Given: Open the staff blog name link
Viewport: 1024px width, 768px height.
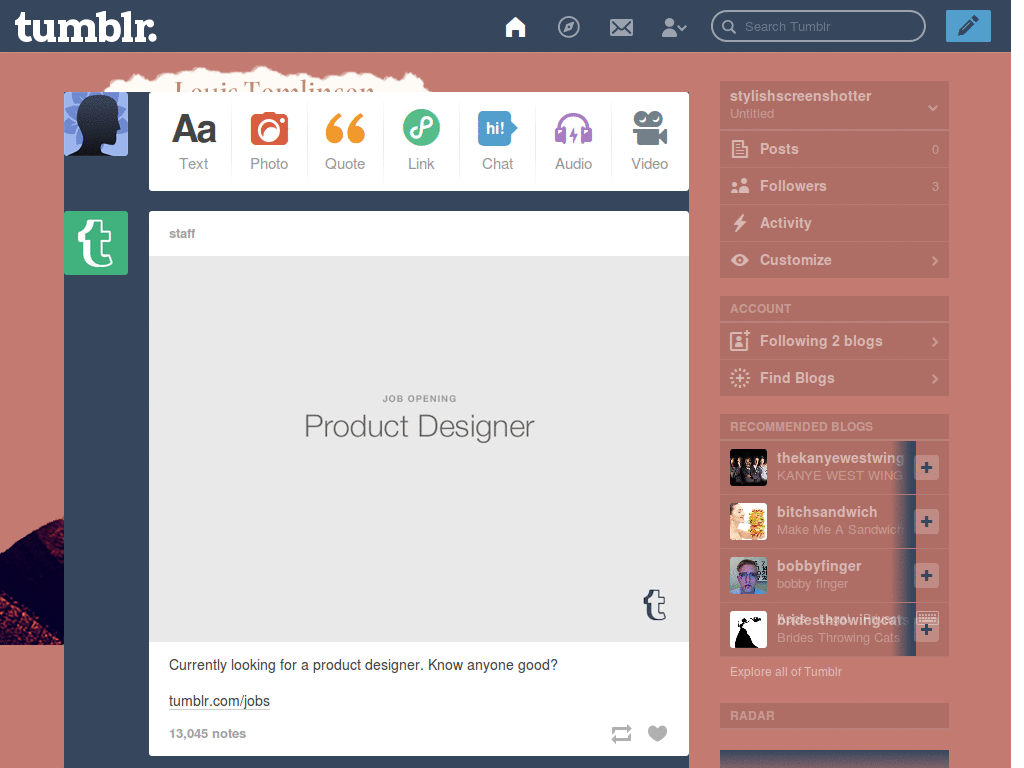Looking at the screenshot, I should (x=182, y=234).
